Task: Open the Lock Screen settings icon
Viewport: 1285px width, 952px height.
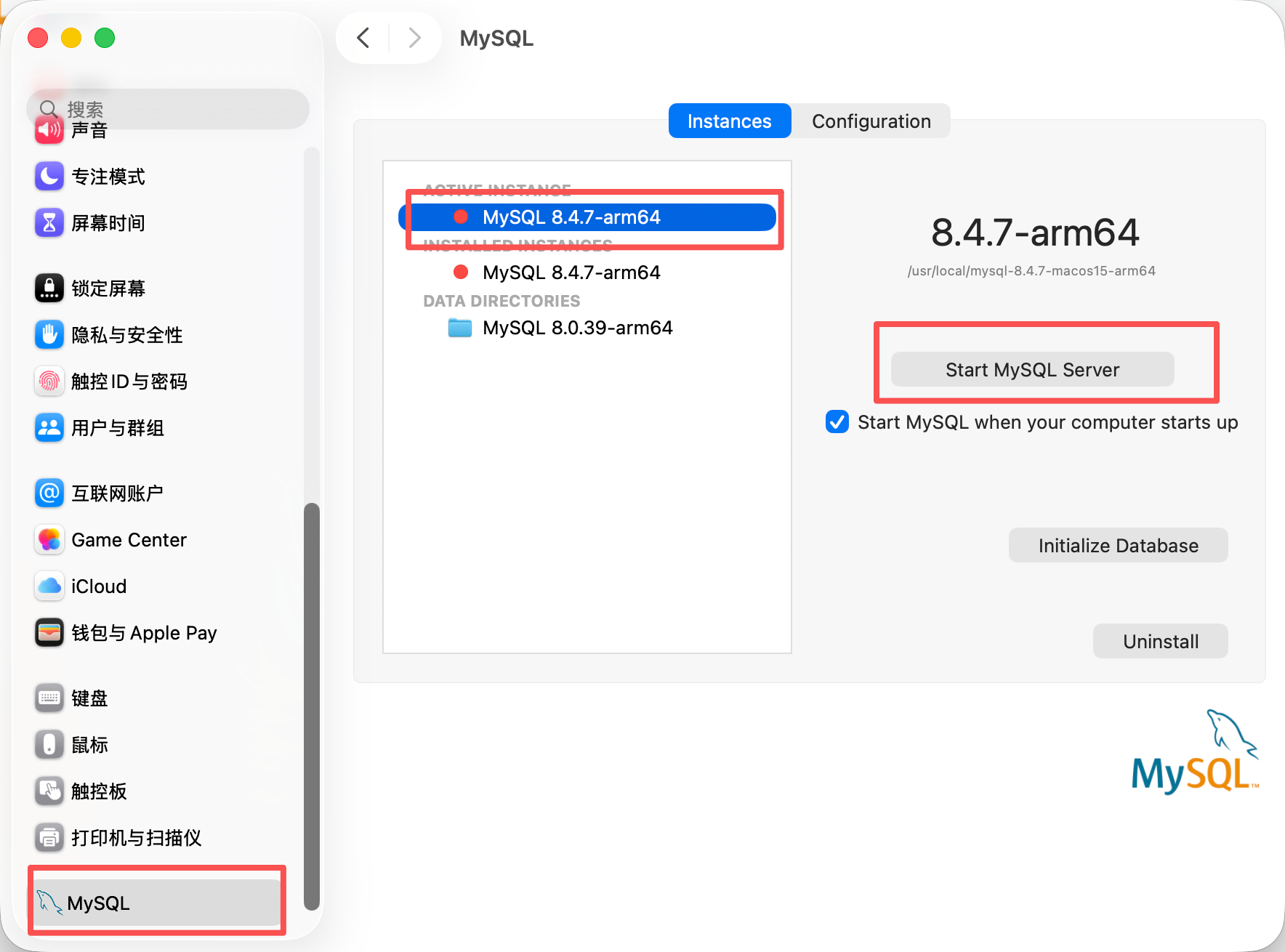Action: [x=49, y=289]
